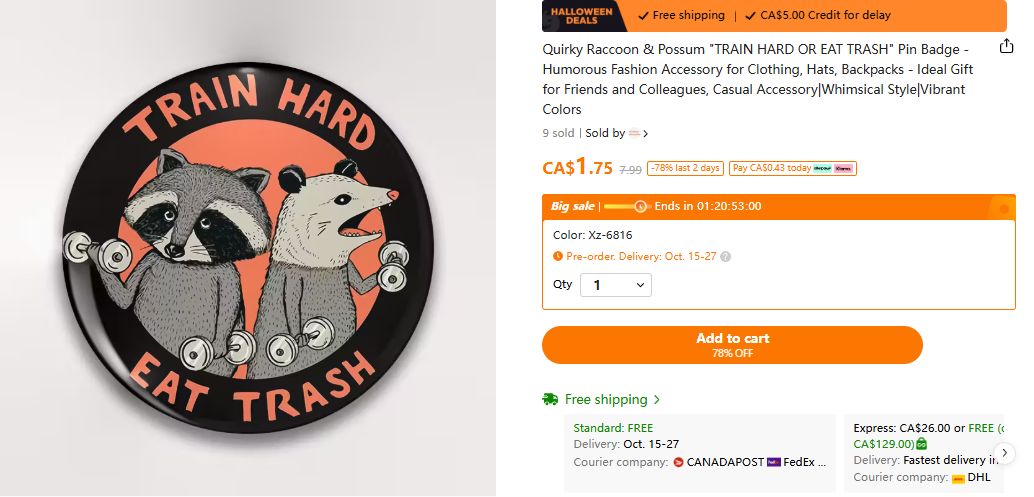Click the Halloween Deals banner tag
Viewport: 1034px width, 497px height.
[582, 15]
